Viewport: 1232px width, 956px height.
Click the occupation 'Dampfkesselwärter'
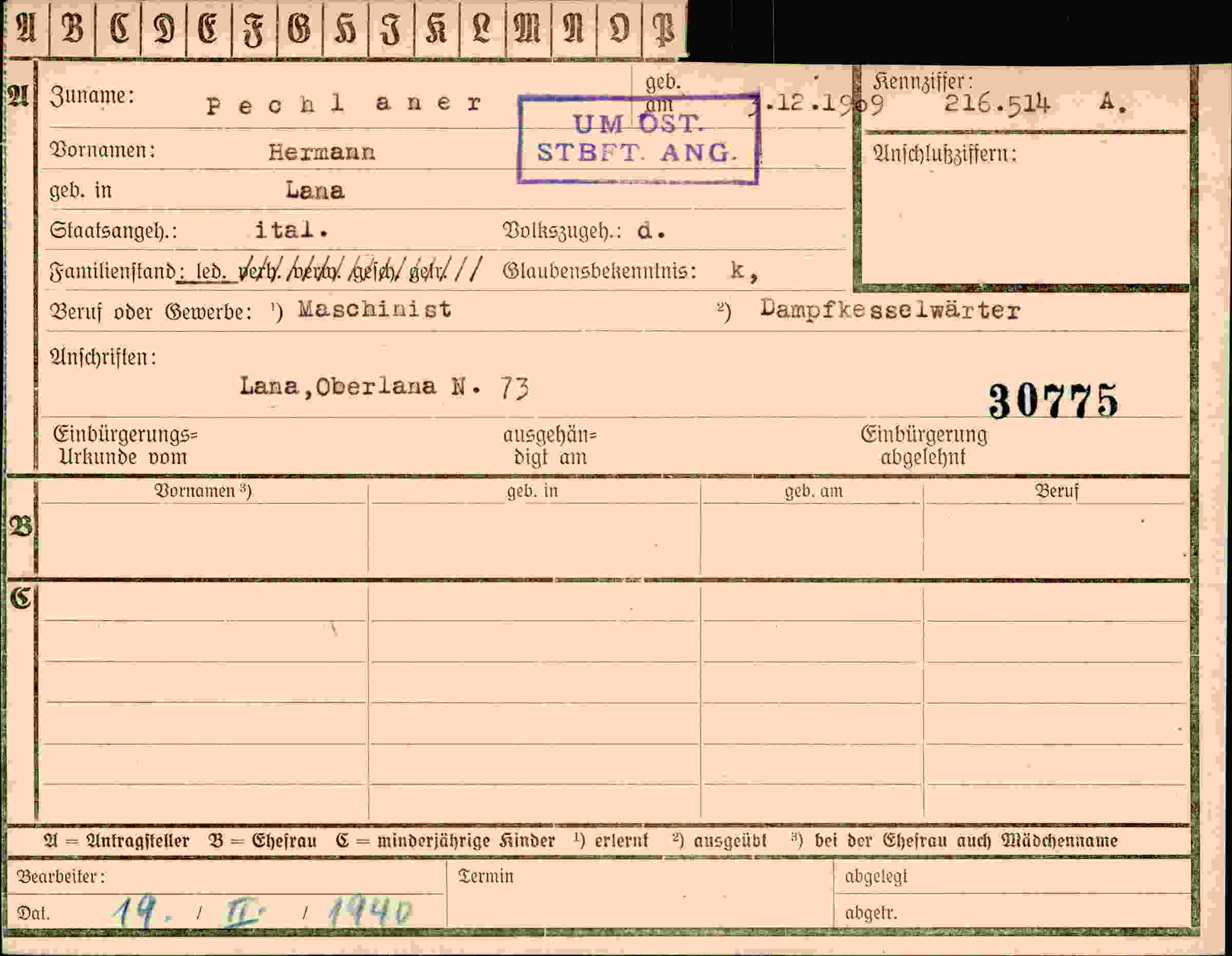coord(890,310)
